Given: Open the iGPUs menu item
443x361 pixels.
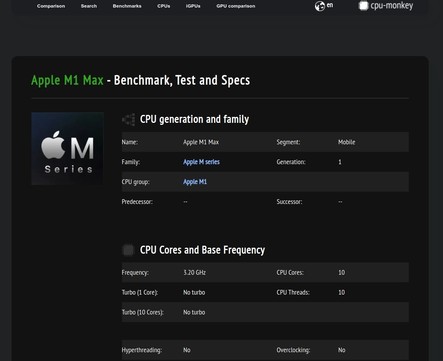Looking at the screenshot, I should (x=193, y=6).
